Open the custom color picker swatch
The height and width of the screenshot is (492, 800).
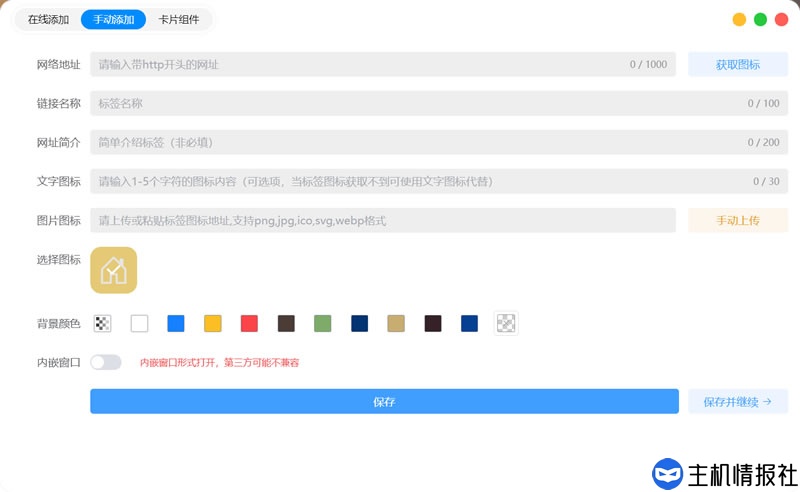click(x=507, y=323)
